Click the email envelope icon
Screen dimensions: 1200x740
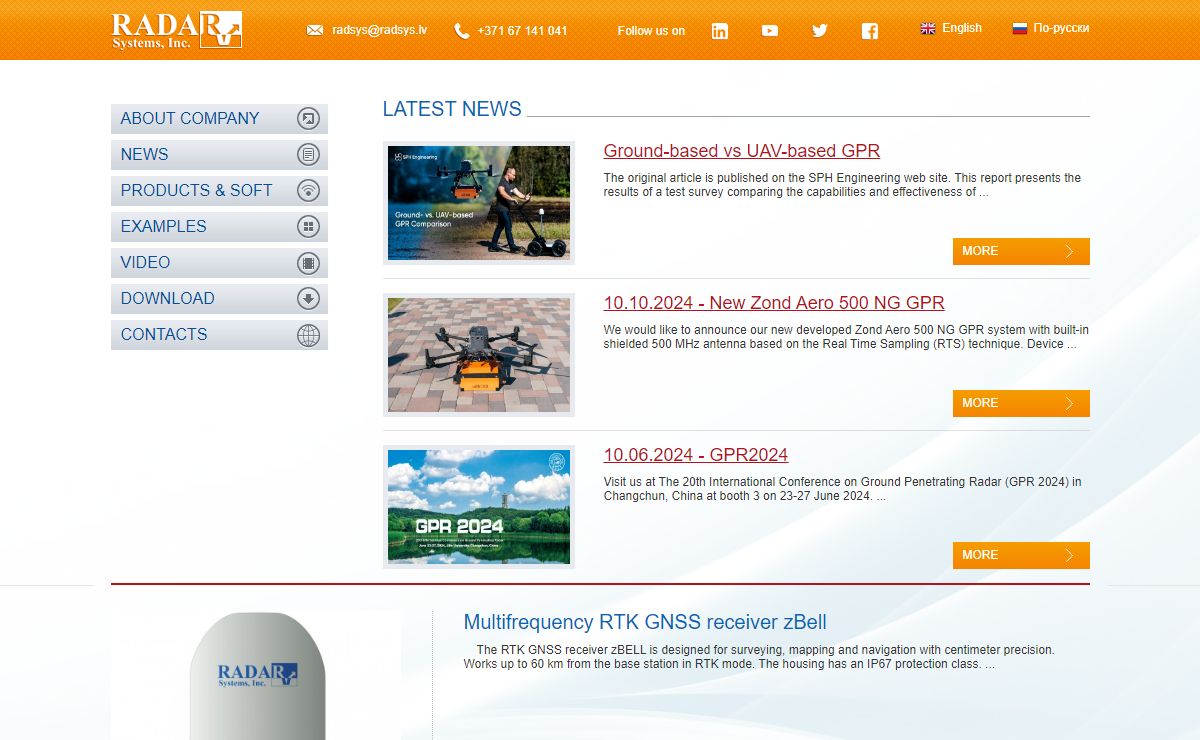tap(315, 30)
